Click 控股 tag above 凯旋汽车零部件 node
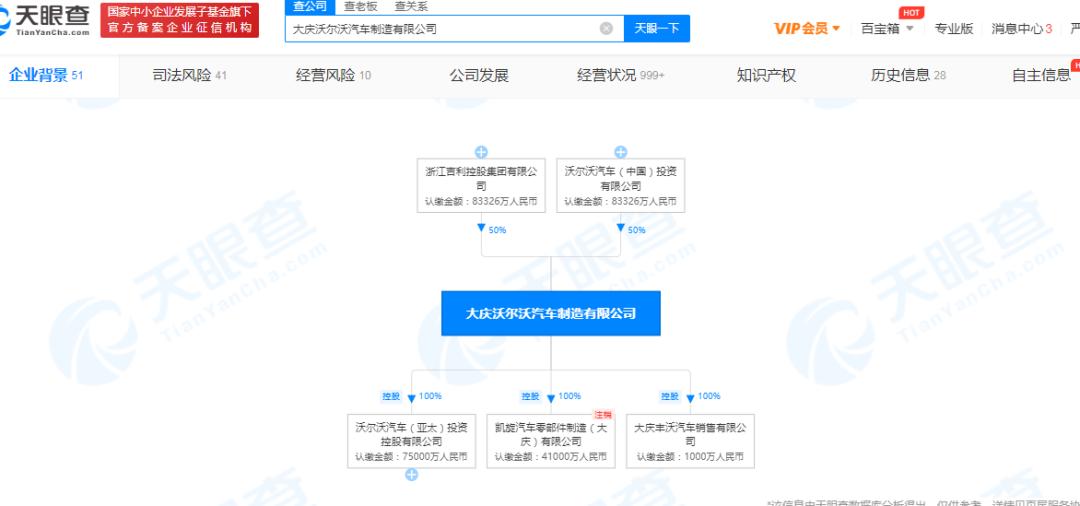The width and height of the screenshot is (1080, 506). click(x=530, y=397)
